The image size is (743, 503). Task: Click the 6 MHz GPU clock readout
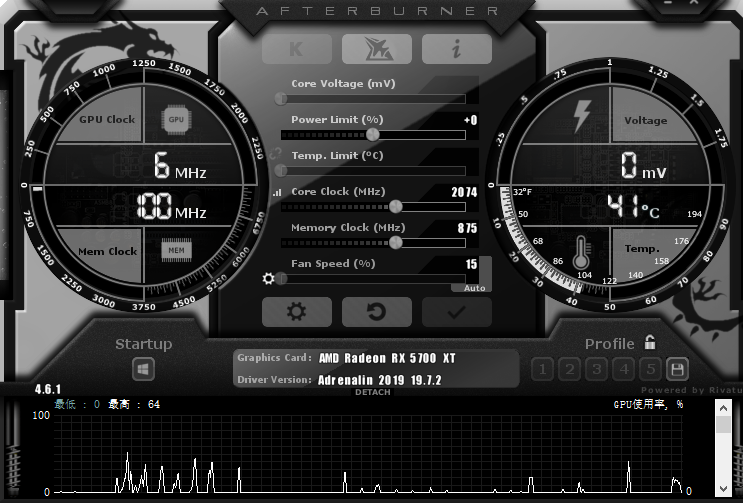coord(180,166)
